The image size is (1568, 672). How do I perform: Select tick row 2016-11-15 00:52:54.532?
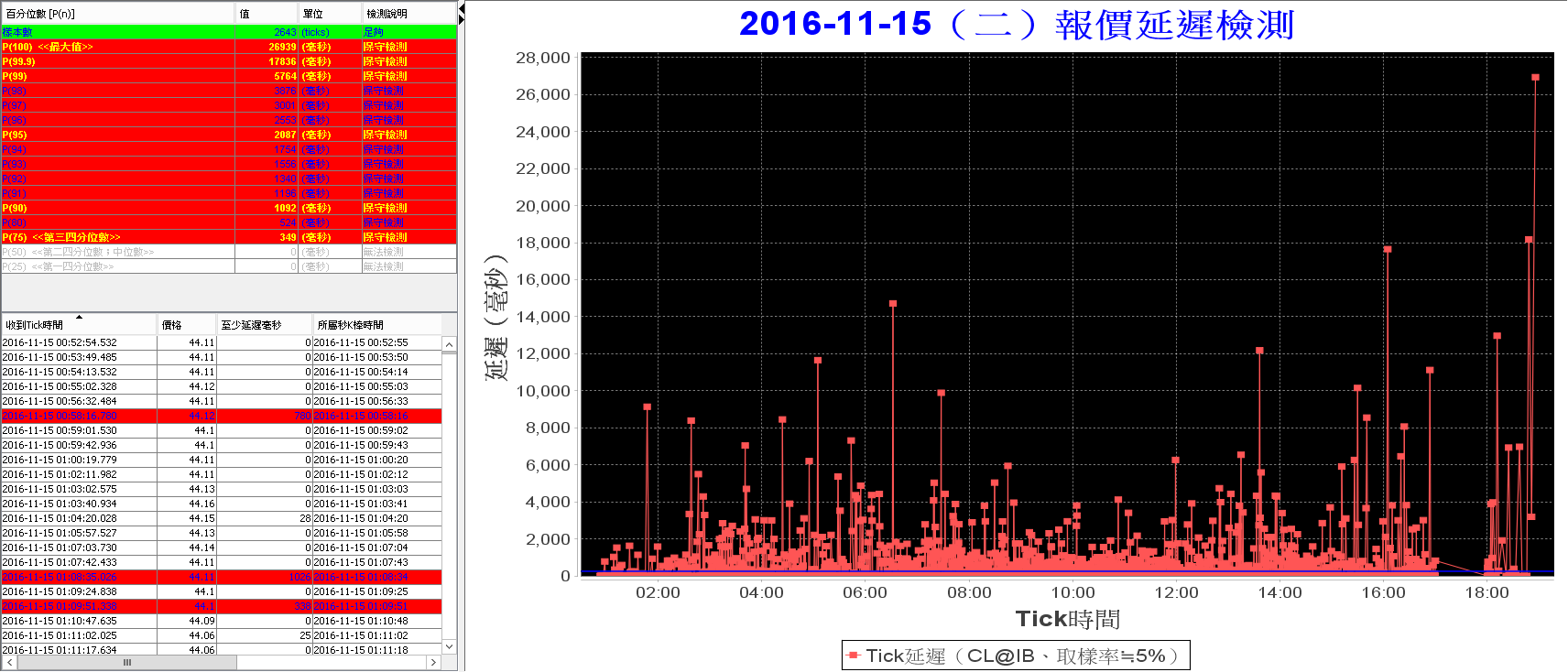click(x=222, y=342)
